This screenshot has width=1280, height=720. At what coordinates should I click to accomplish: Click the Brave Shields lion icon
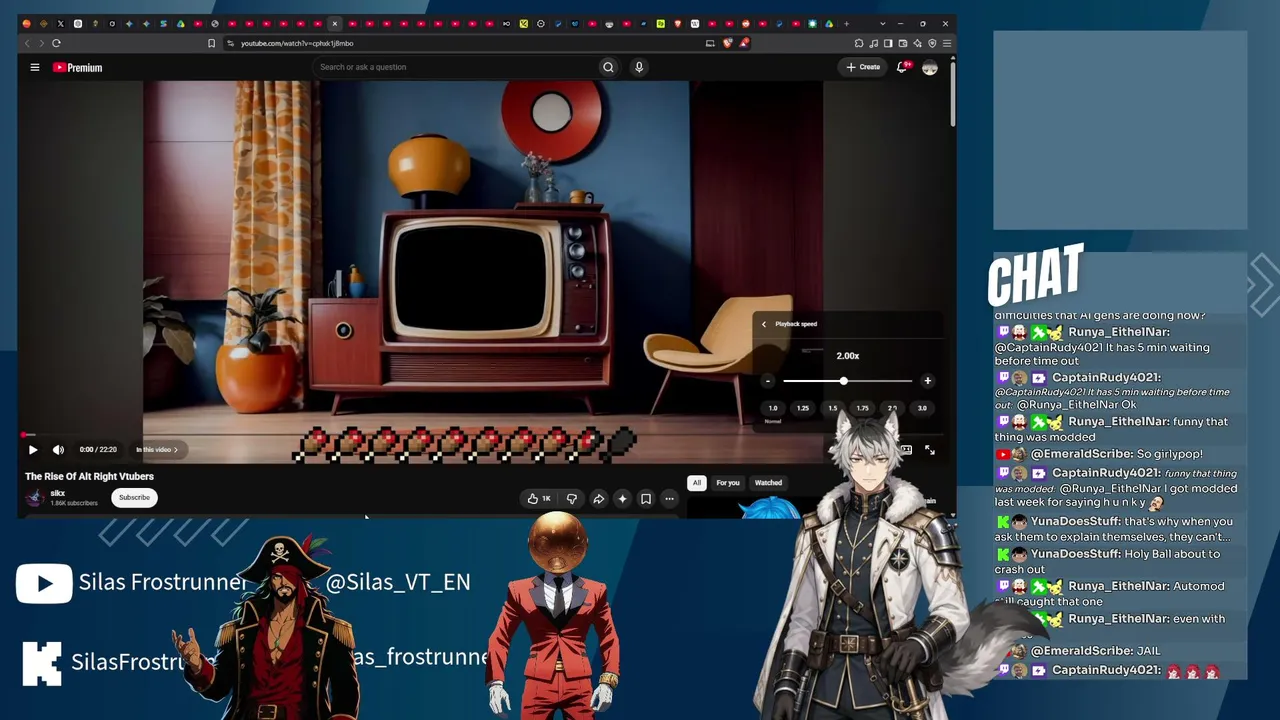[728, 43]
